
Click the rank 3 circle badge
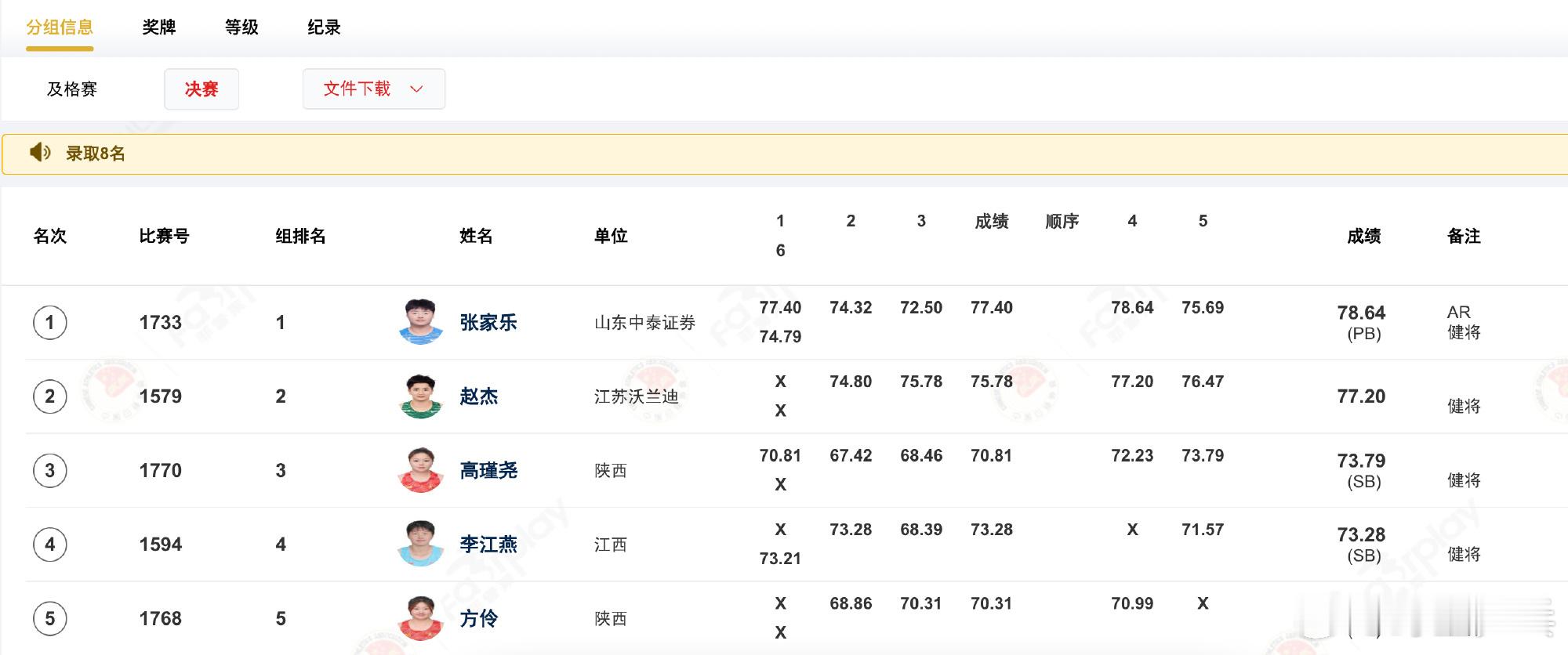[50, 471]
